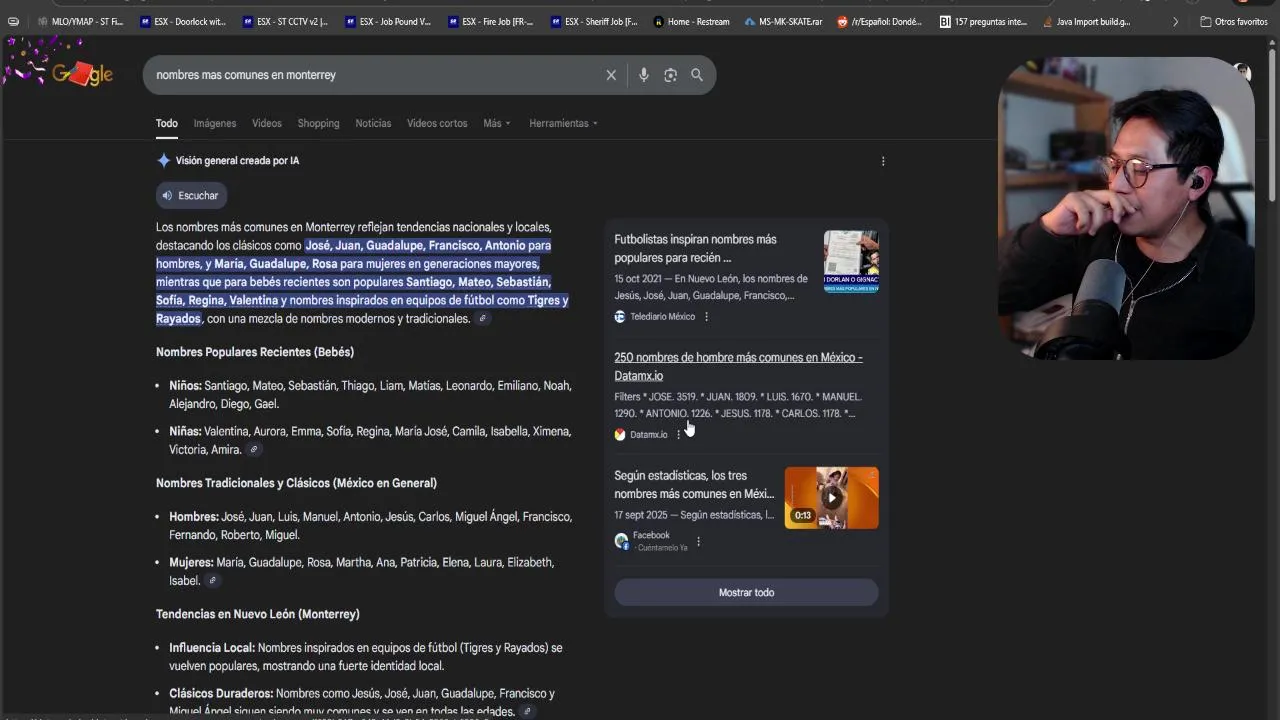Image resolution: width=1280 pixels, height=720 pixels.
Task: Open the Futbolistas inspiran nombres article link
Action: 695,248
